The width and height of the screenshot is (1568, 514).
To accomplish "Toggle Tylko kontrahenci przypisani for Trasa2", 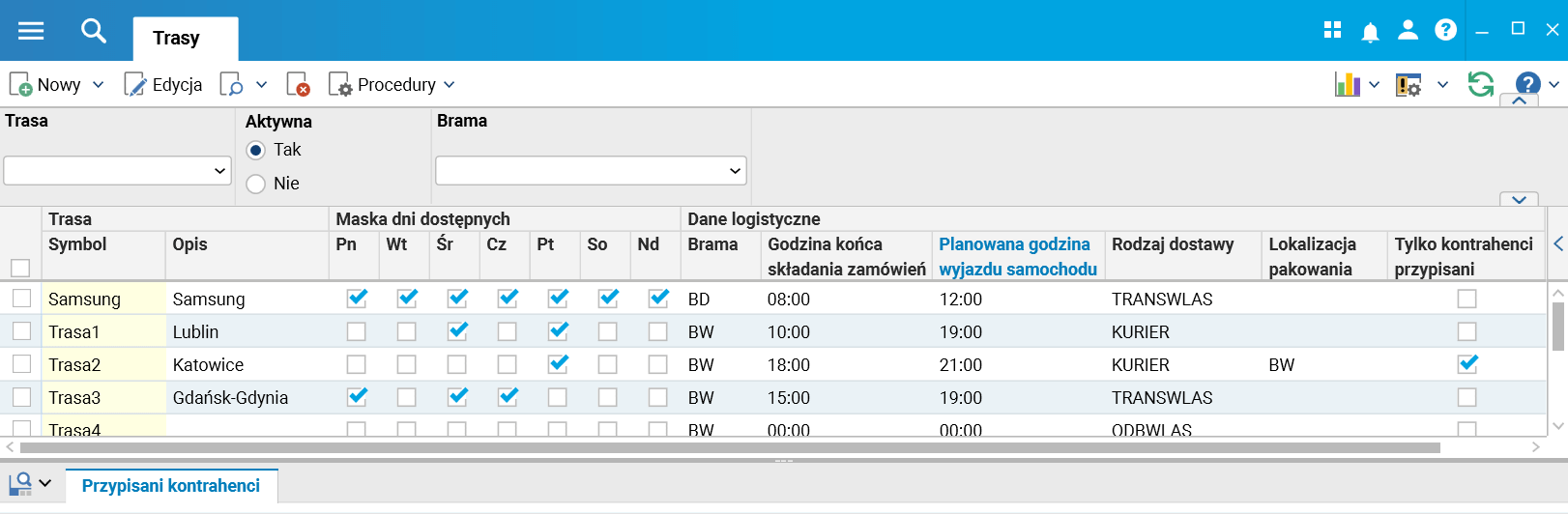I will 1467,363.
